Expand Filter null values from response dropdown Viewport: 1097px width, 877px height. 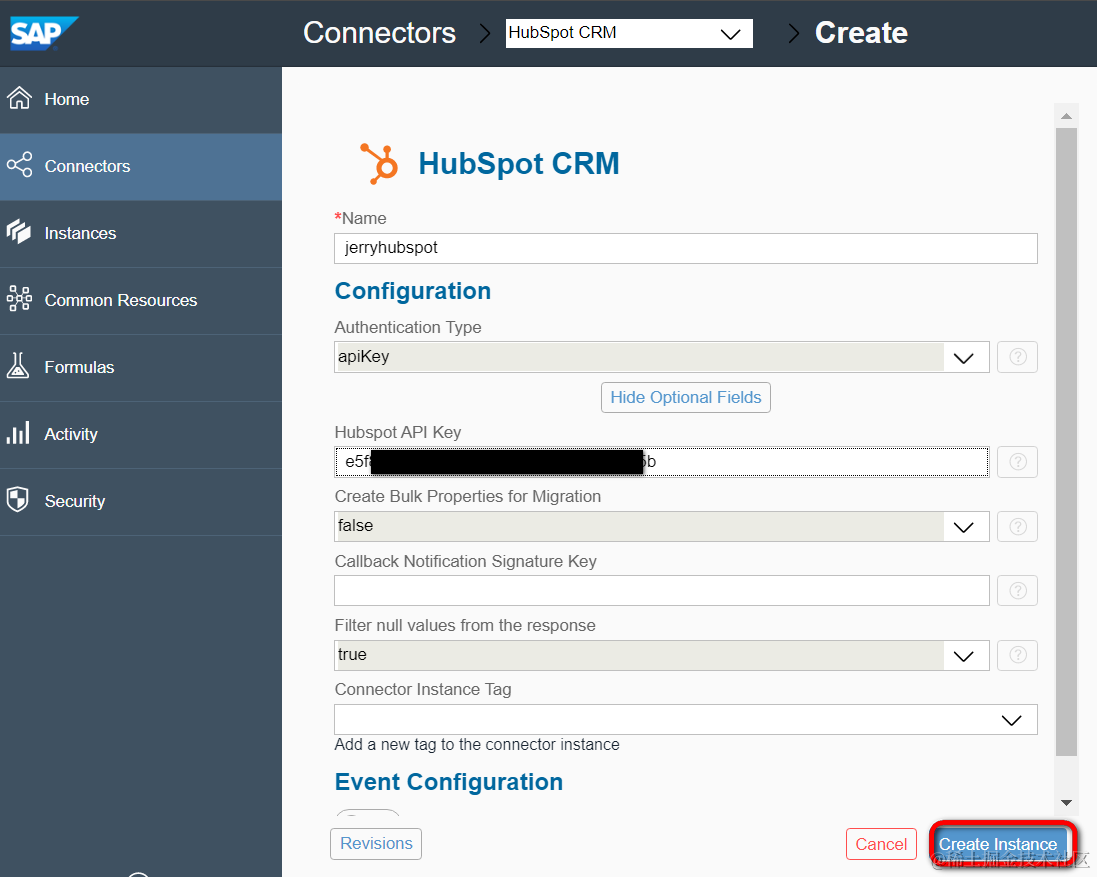tap(662, 655)
